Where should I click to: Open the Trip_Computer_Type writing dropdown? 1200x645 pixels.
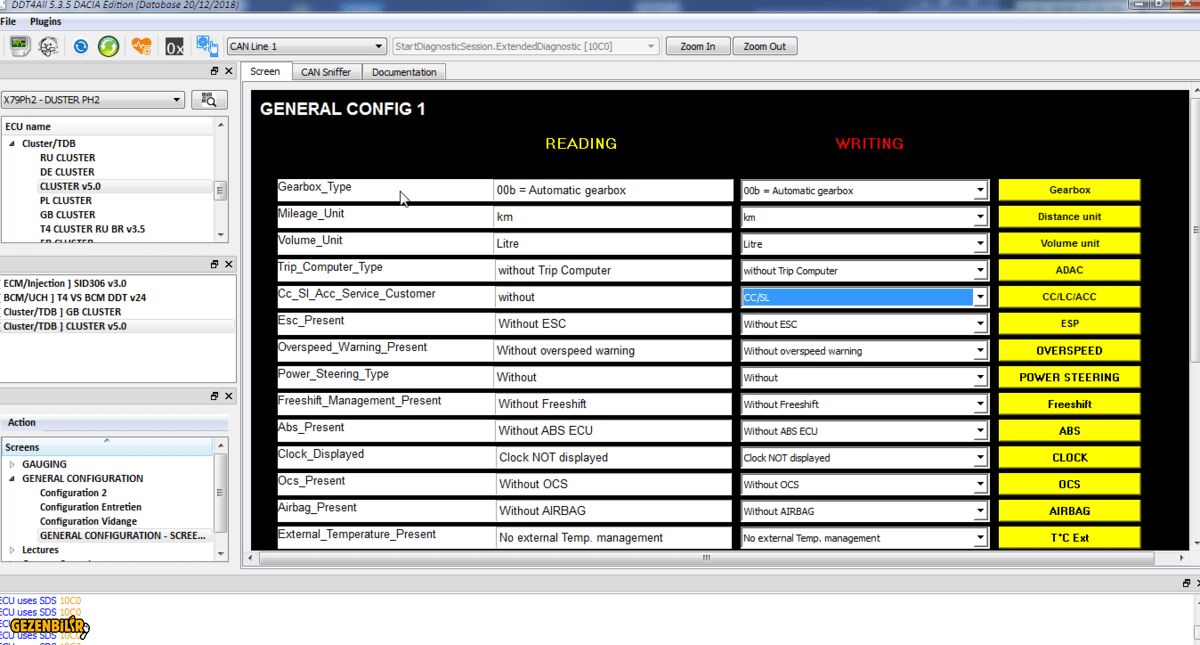click(864, 270)
